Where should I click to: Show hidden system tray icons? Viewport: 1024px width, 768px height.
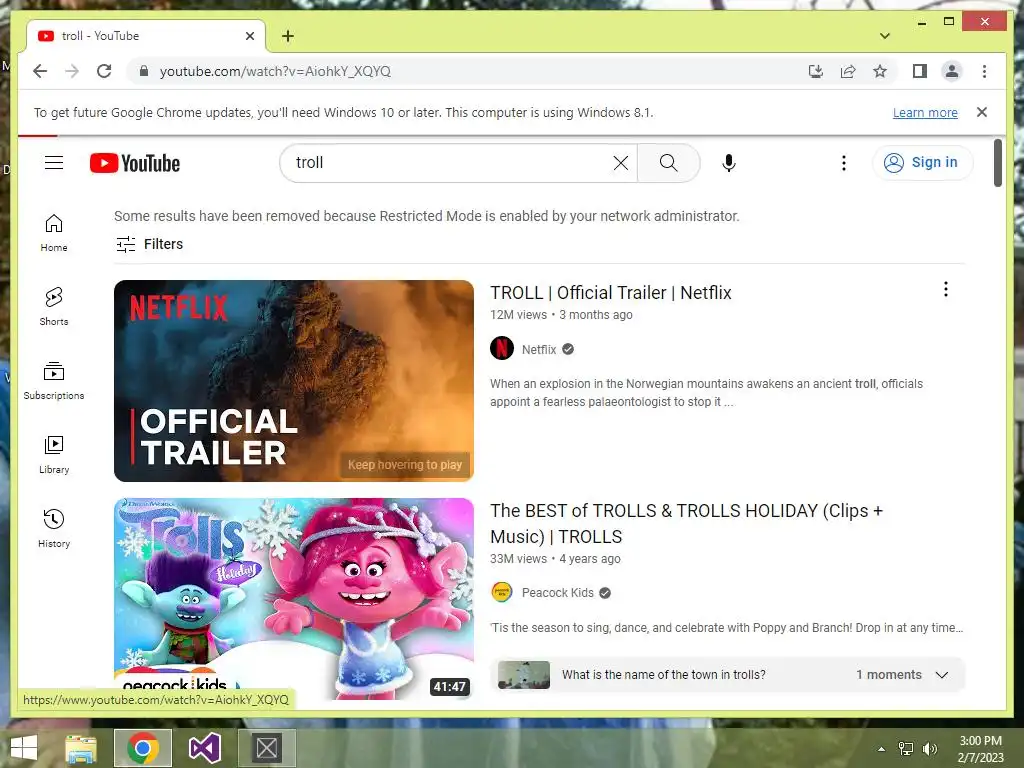[x=881, y=748]
